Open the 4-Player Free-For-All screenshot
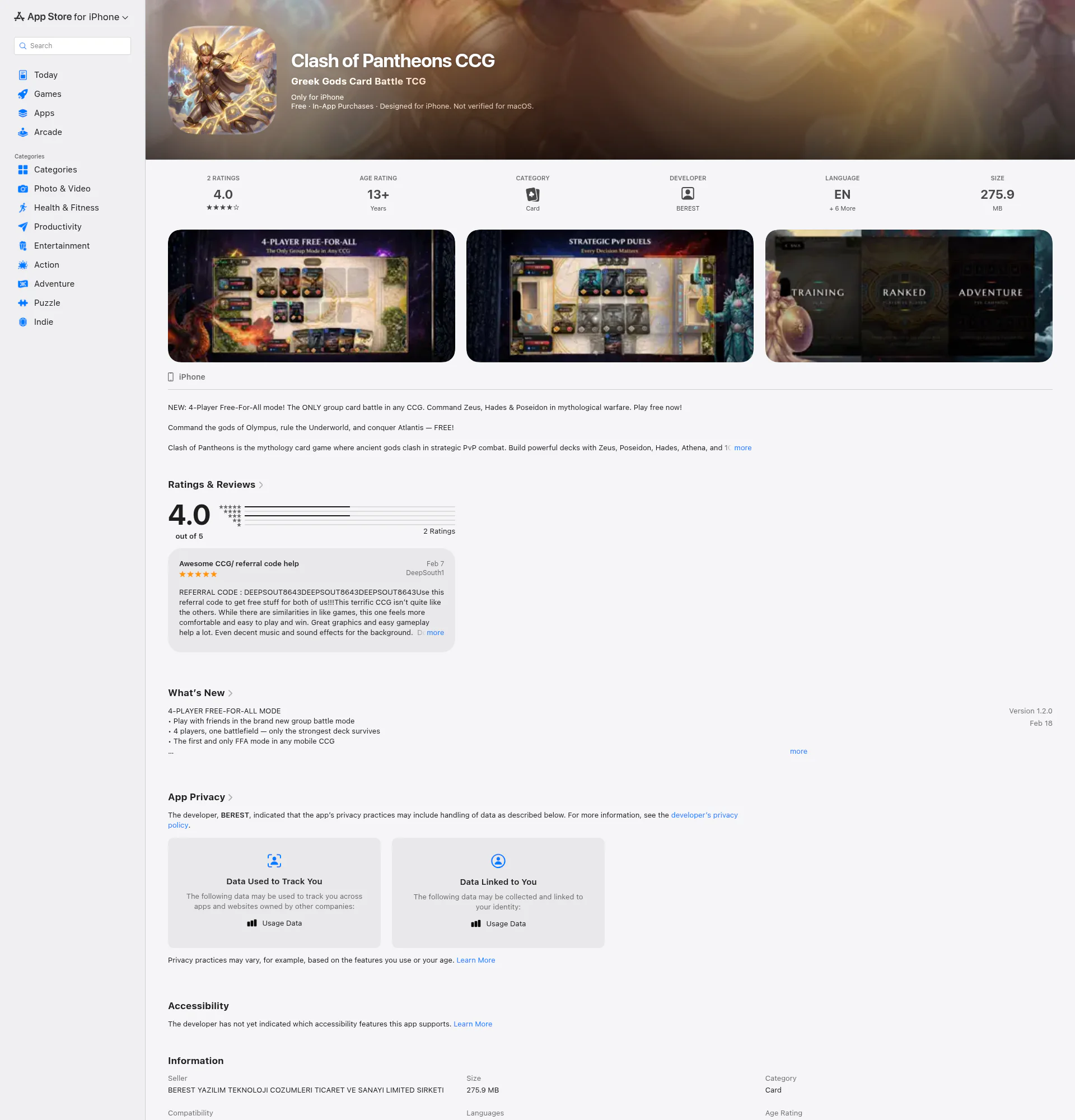The height and width of the screenshot is (1120, 1075). pos(311,296)
